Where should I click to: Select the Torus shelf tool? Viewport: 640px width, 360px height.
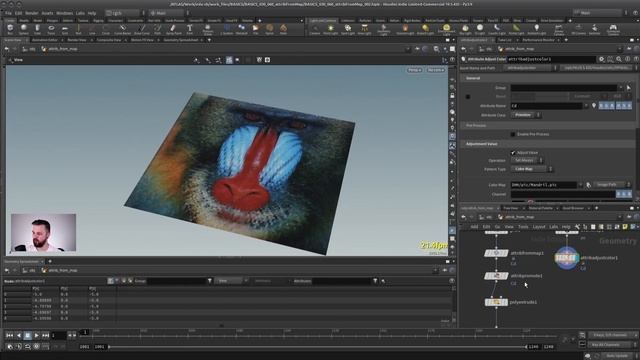pos(51,29)
